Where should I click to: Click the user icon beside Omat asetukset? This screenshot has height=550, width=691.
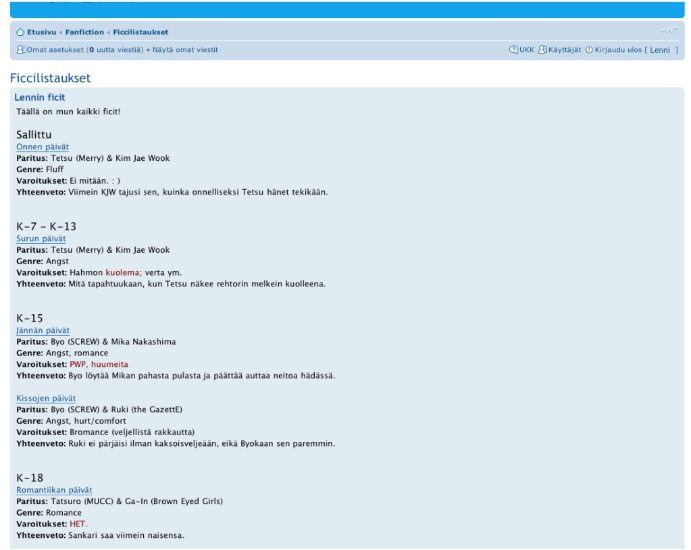[21, 50]
